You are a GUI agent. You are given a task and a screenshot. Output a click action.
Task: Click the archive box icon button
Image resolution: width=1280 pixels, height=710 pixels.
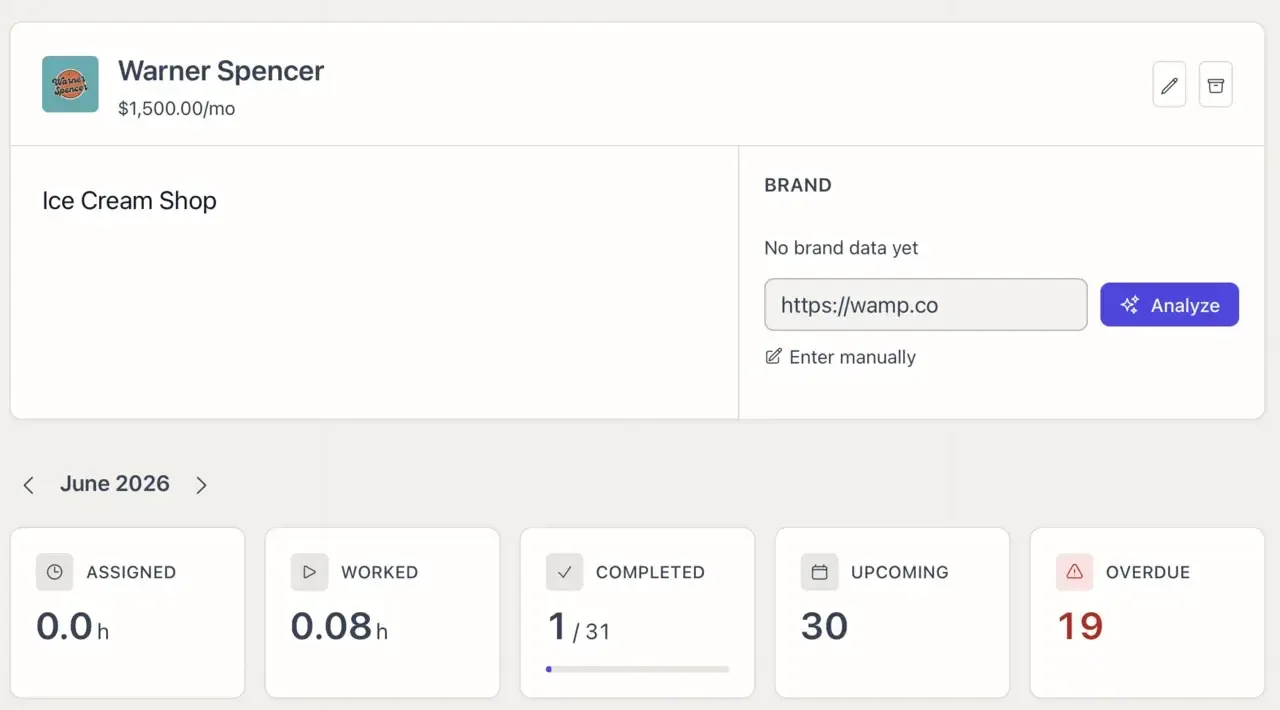(1216, 85)
